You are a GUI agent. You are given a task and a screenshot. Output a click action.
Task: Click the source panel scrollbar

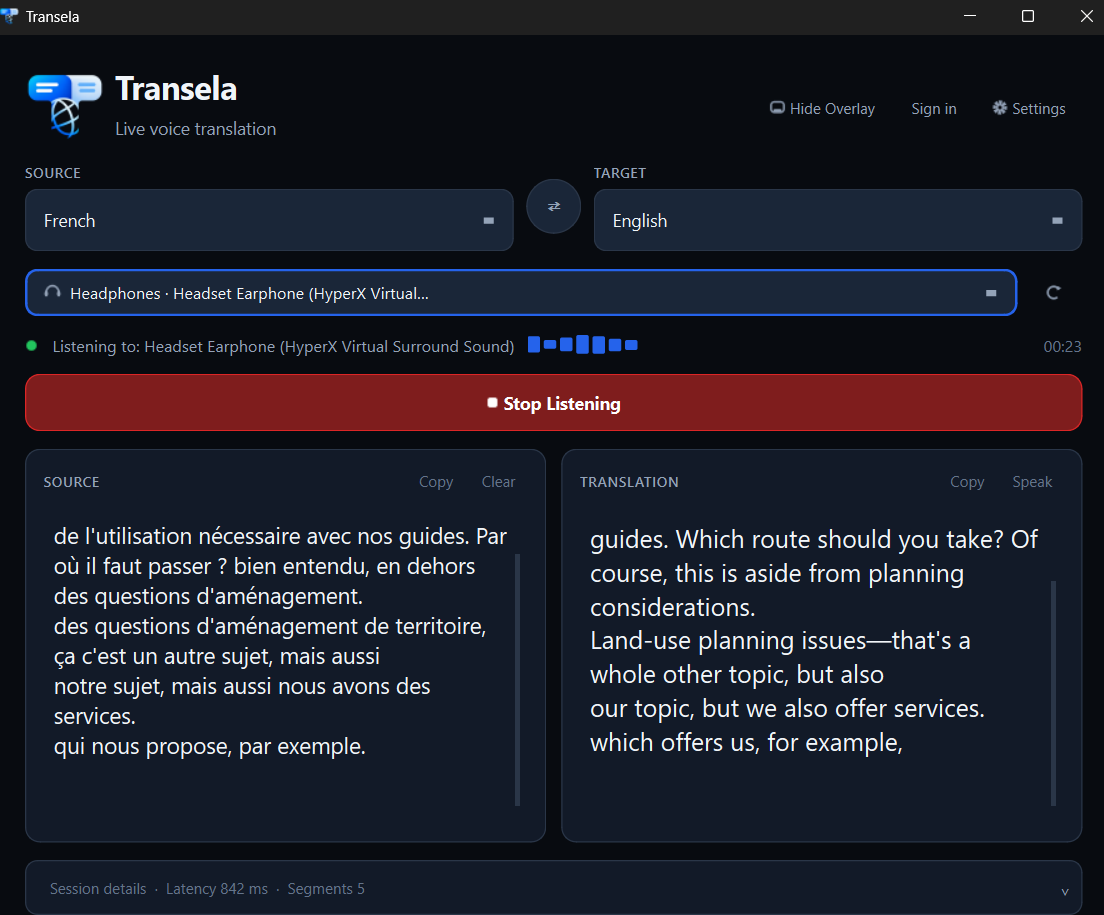[x=518, y=679]
